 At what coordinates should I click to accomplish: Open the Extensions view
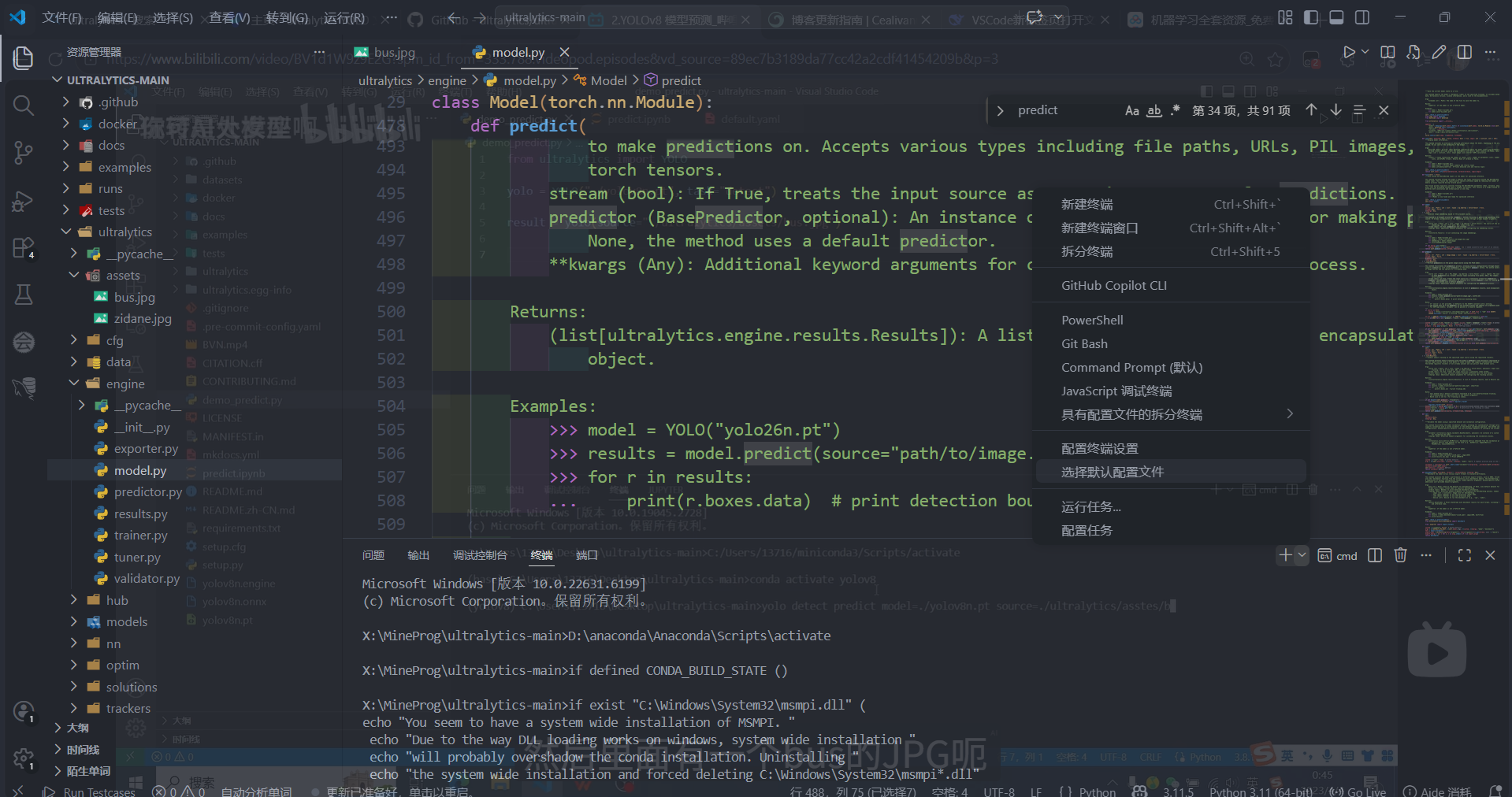click(24, 247)
